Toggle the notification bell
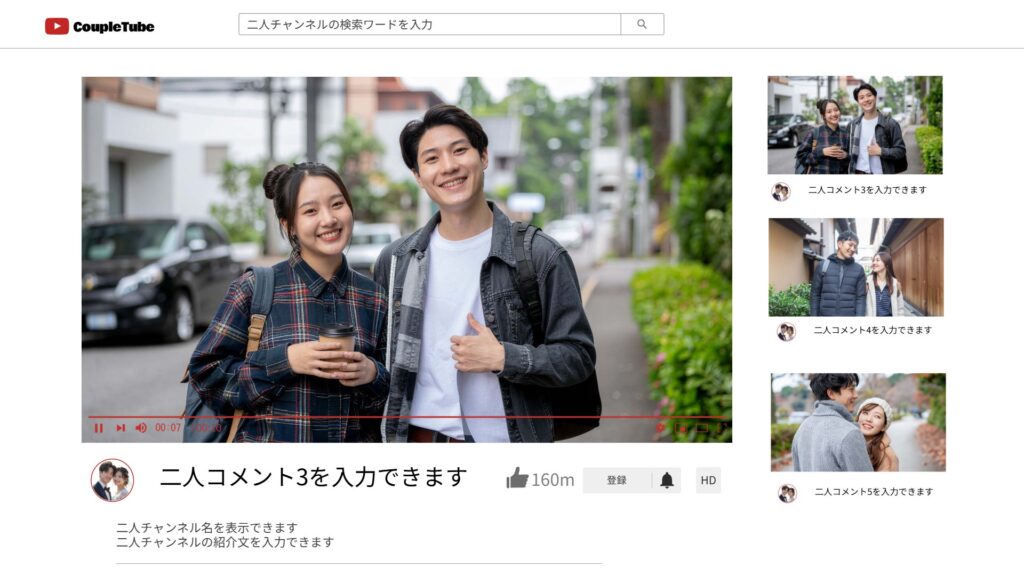Image resolution: width=1024 pixels, height=576 pixels. (667, 480)
